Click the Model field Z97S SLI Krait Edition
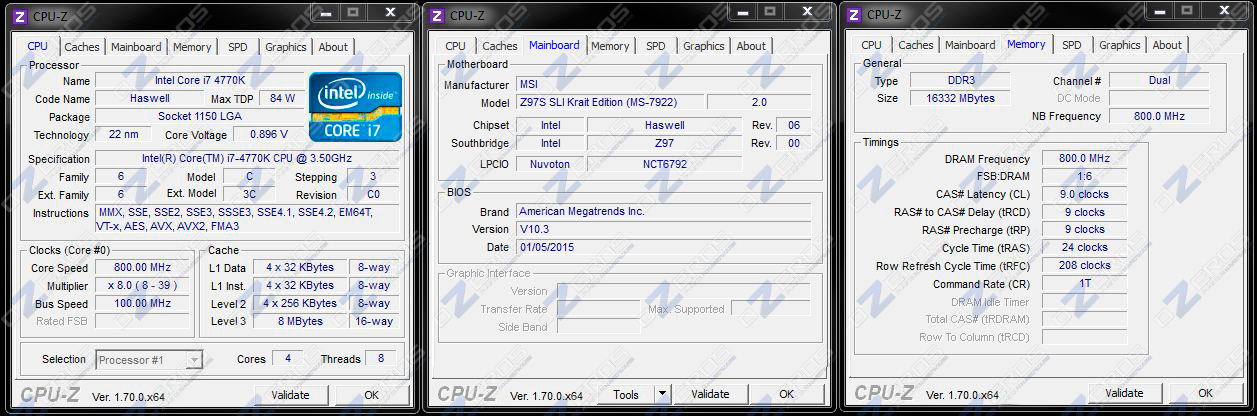The image size is (1257, 416). point(609,103)
